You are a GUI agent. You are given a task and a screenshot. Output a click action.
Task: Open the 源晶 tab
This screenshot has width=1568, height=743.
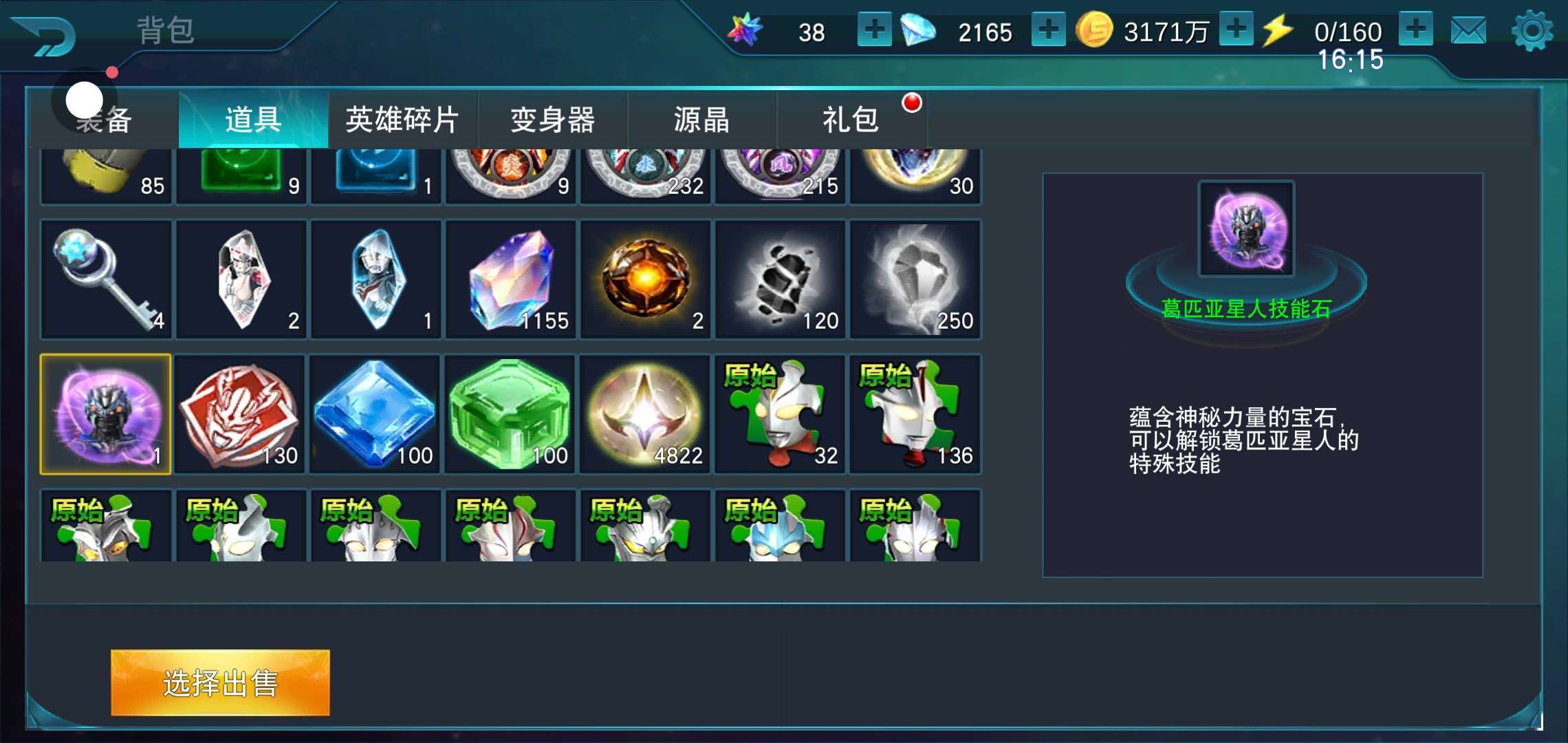[x=701, y=120]
